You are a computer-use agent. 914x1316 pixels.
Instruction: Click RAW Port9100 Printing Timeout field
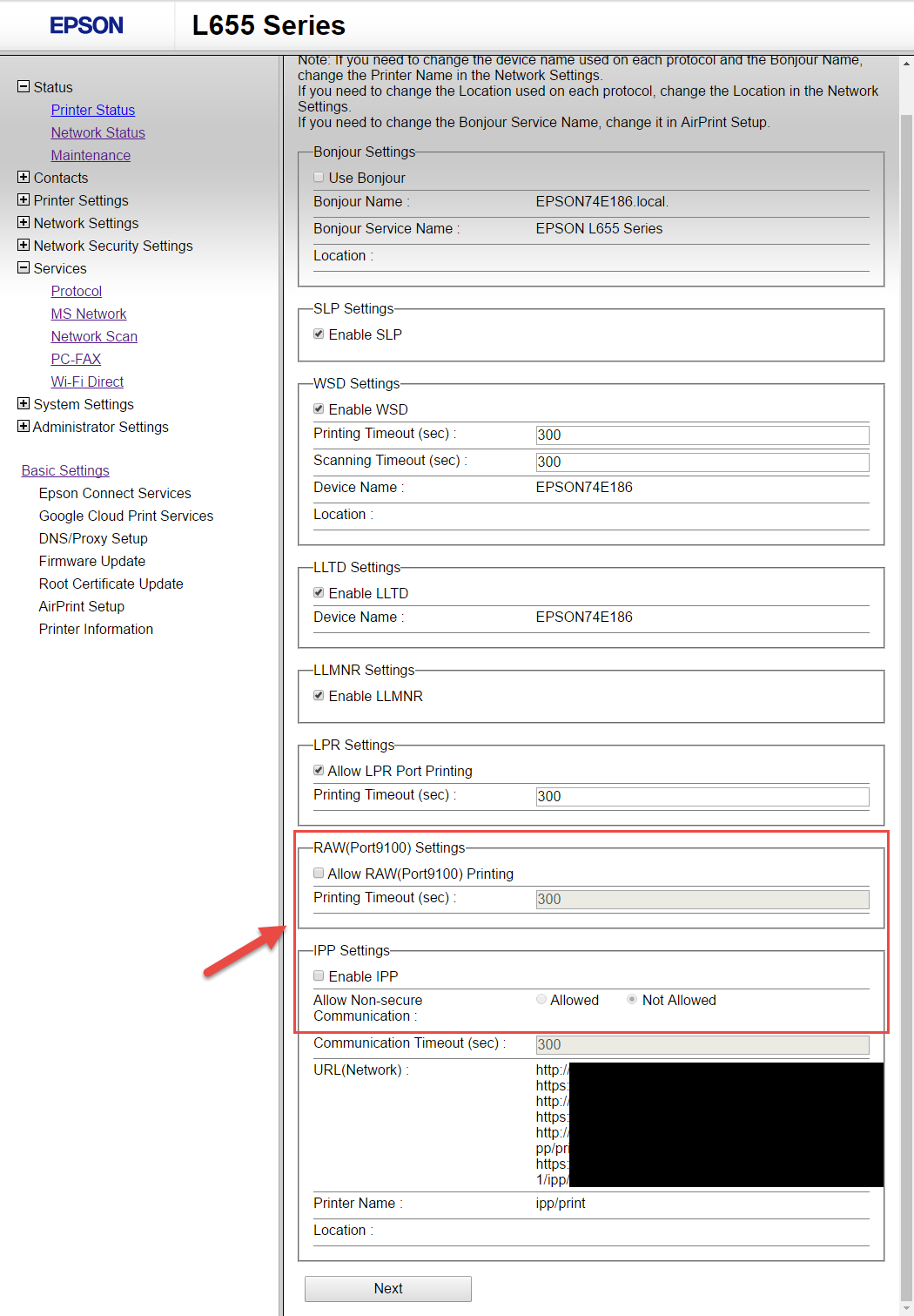coord(702,899)
